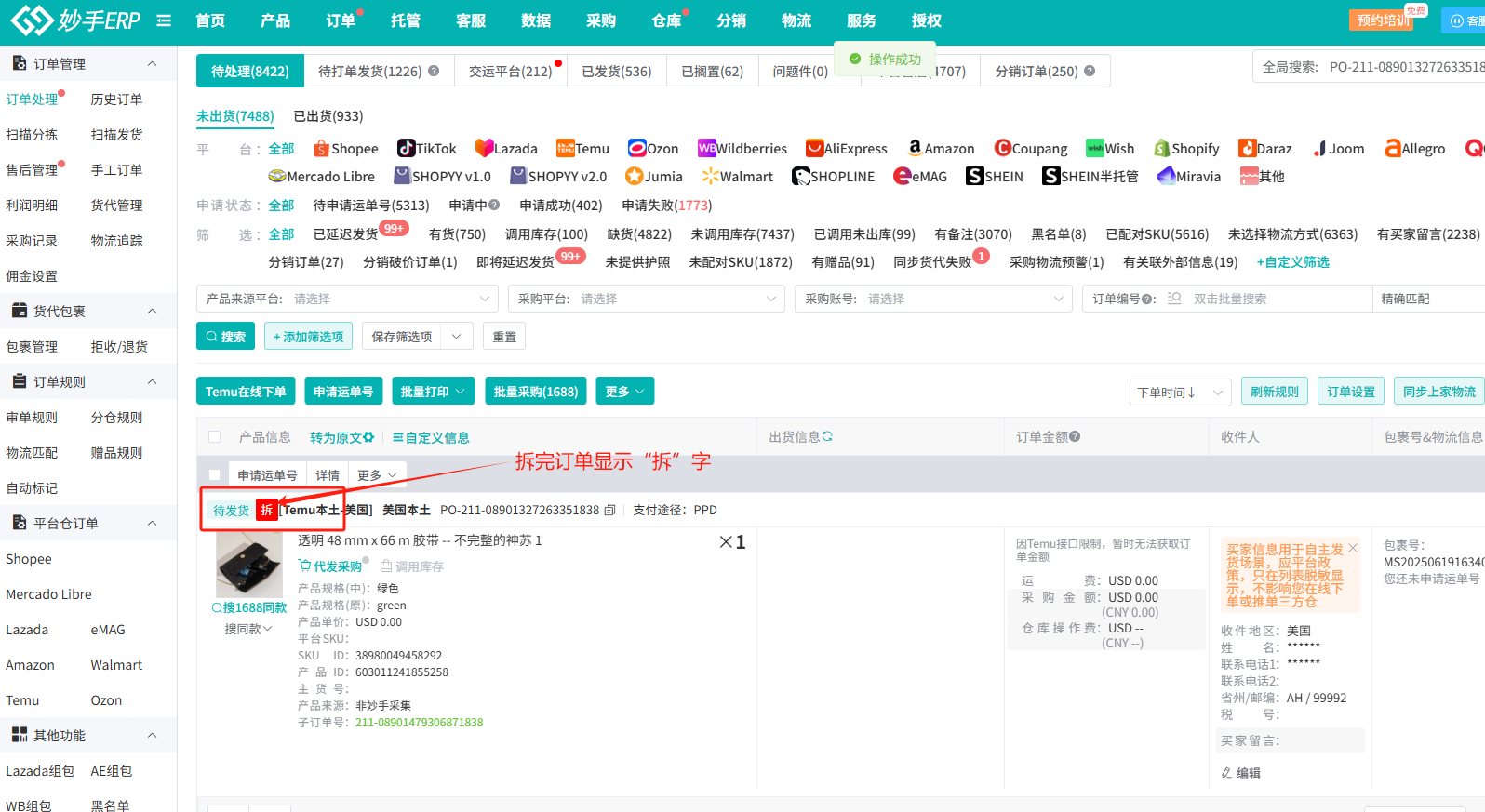Filter by Mercado Libre platform icon
Image resolution: width=1485 pixels, height=812 pixels.
pos(277,176)
